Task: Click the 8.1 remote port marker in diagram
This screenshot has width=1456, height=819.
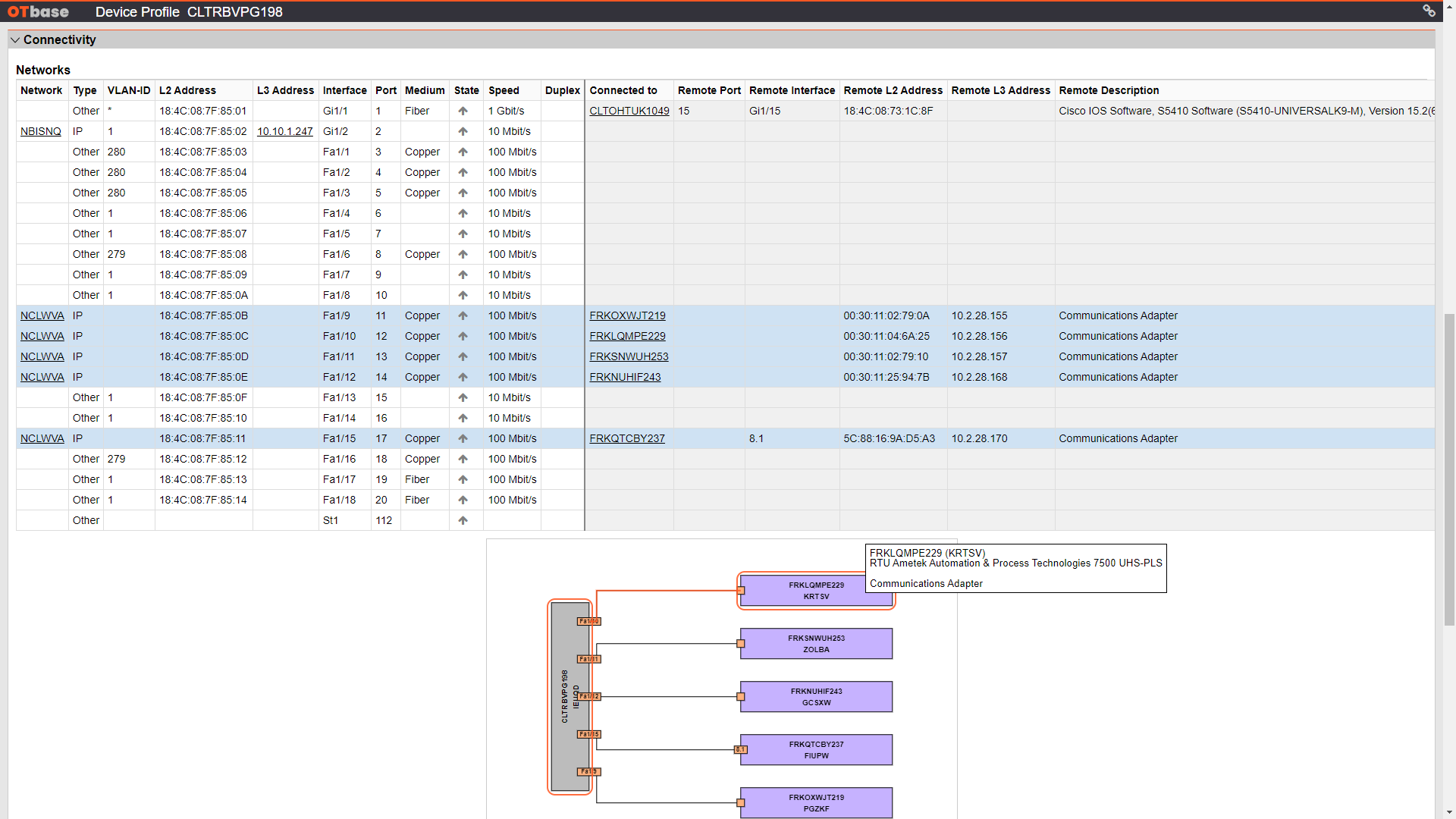Action: pos(740,749)
